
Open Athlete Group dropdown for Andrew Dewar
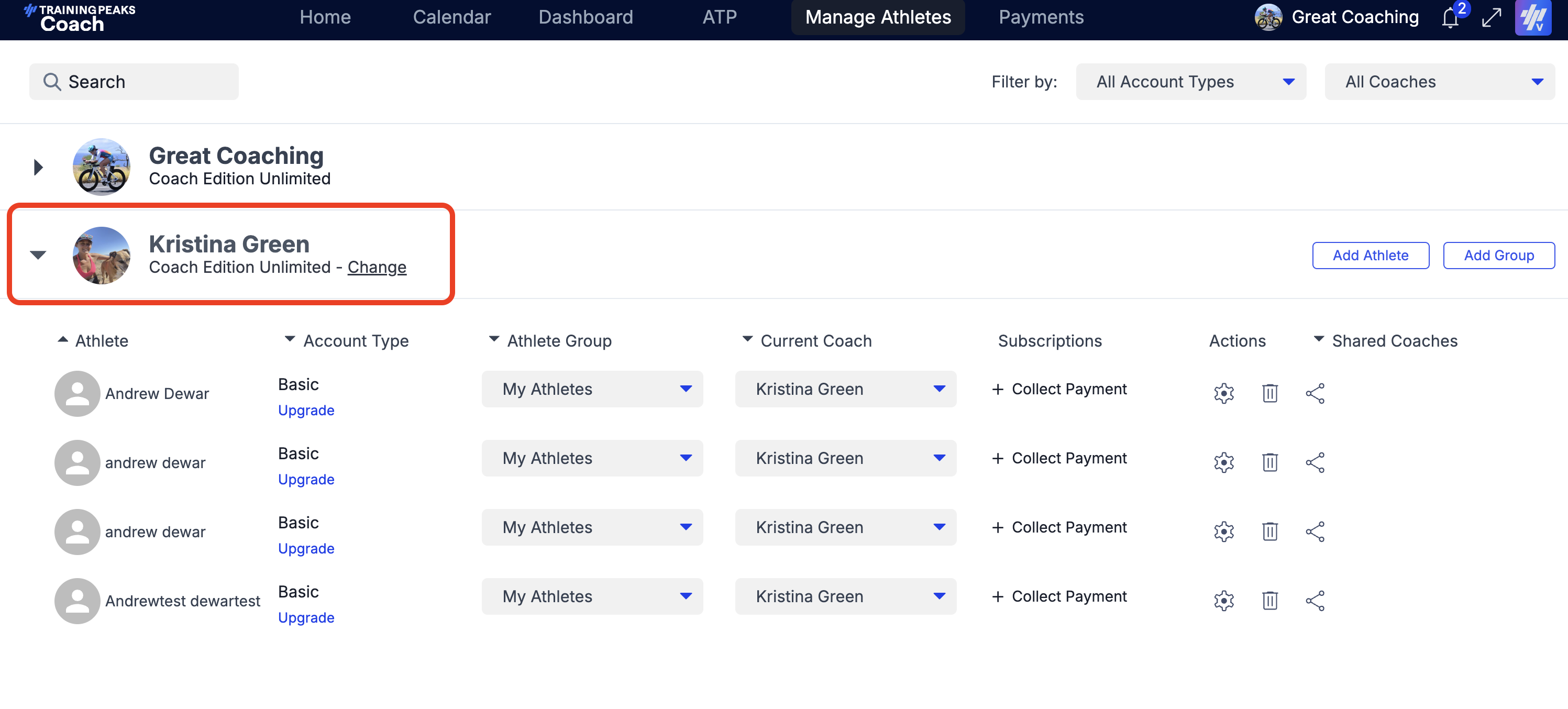click(x=592, y=389)
